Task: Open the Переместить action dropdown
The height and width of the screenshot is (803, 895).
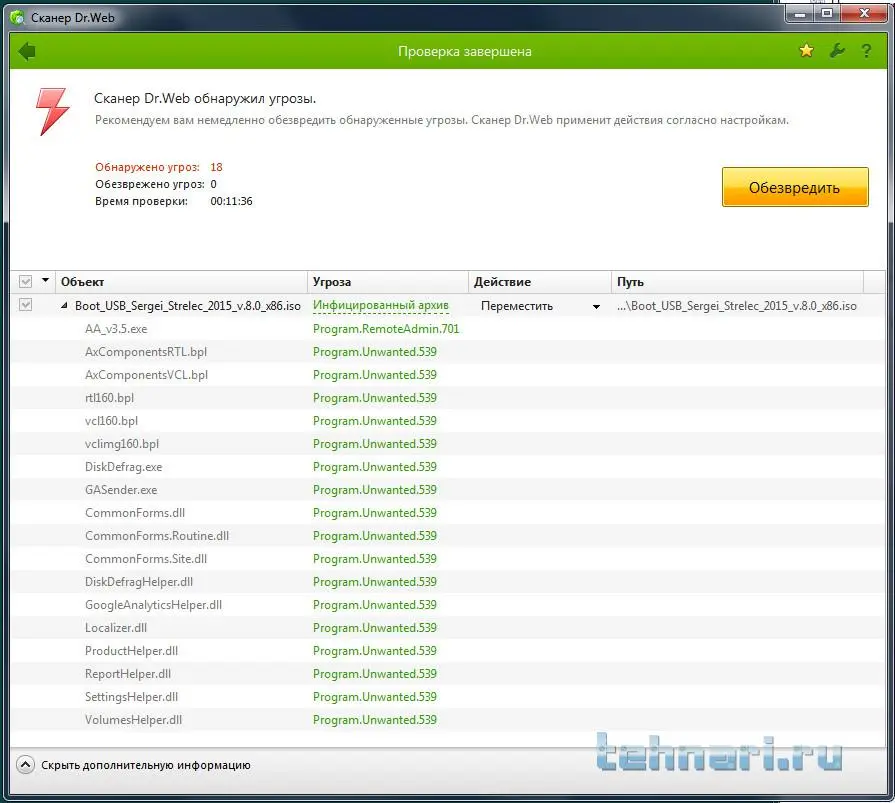Action: click(596, 306)
